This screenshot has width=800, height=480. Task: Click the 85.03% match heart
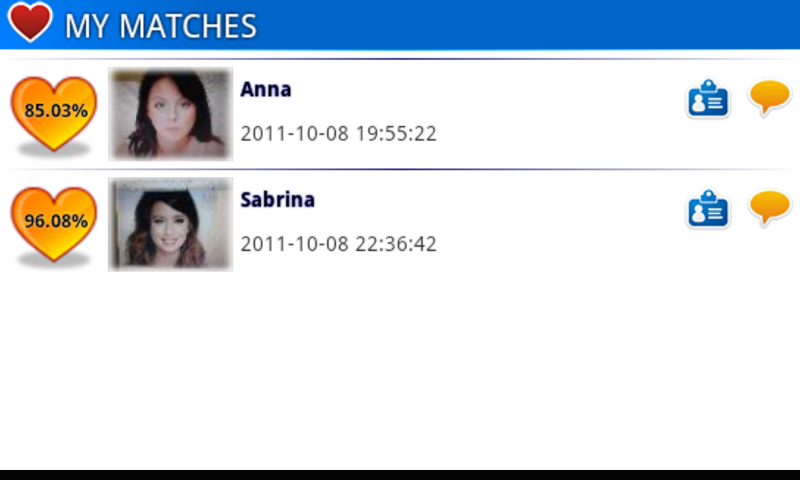click(x=54, y=114)
